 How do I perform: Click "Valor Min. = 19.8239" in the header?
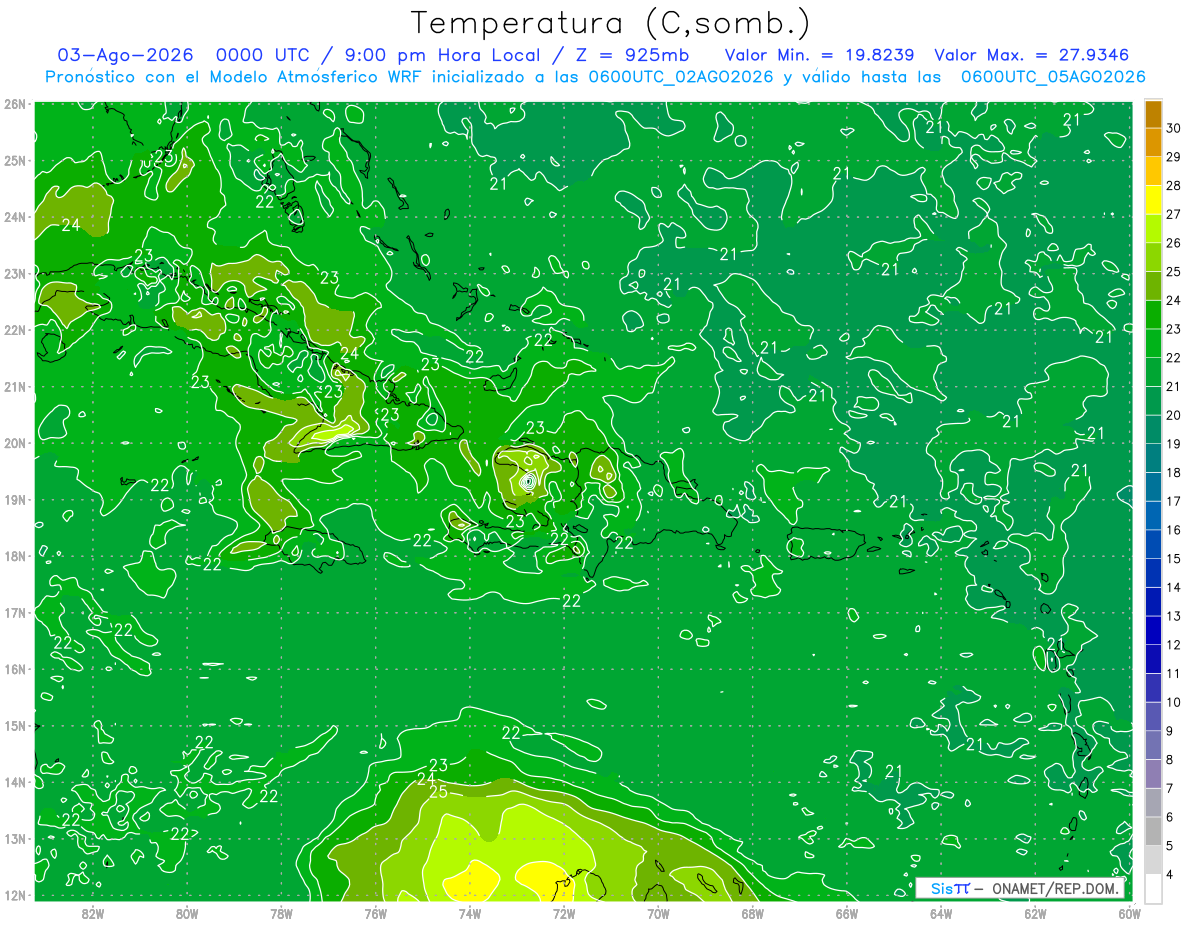coord(820,55)
